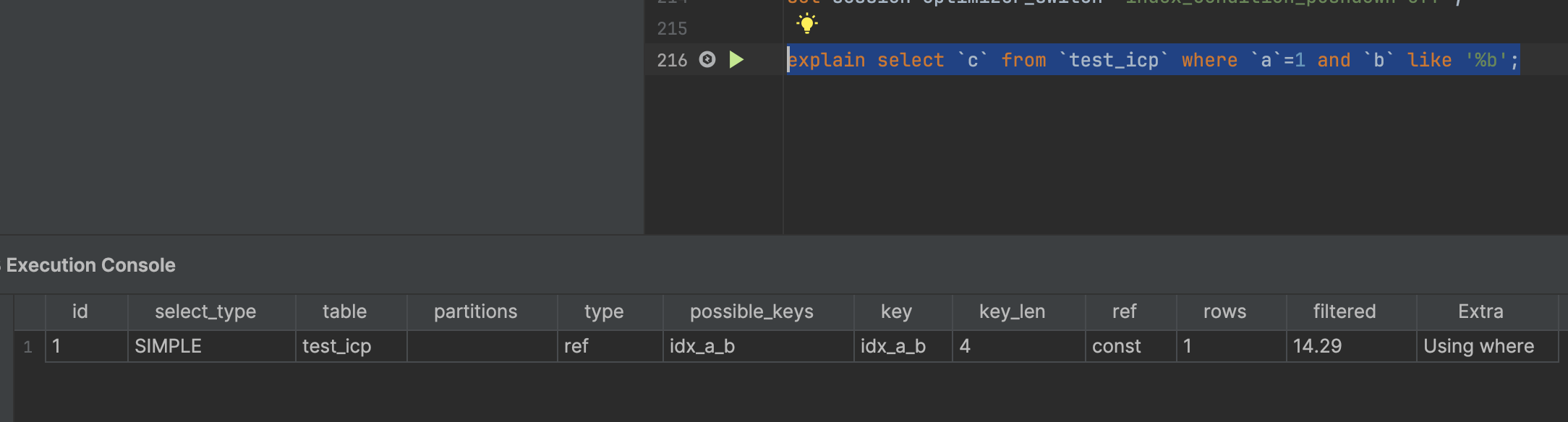1568x422 pixels.
Task: Sort by the id column header
Action: [x=80, y=311]
